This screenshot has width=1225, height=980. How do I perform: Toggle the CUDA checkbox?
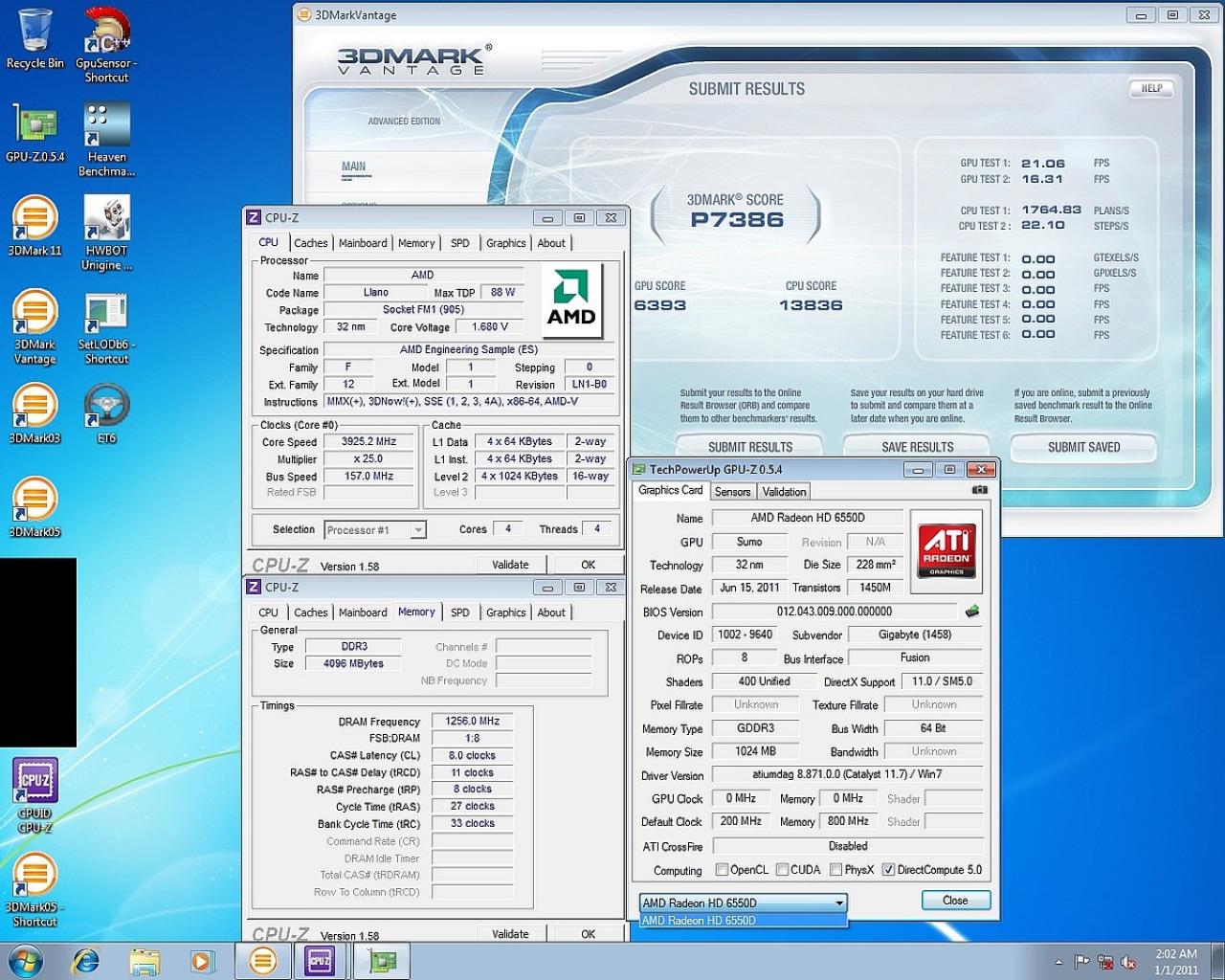pos(782,870)
